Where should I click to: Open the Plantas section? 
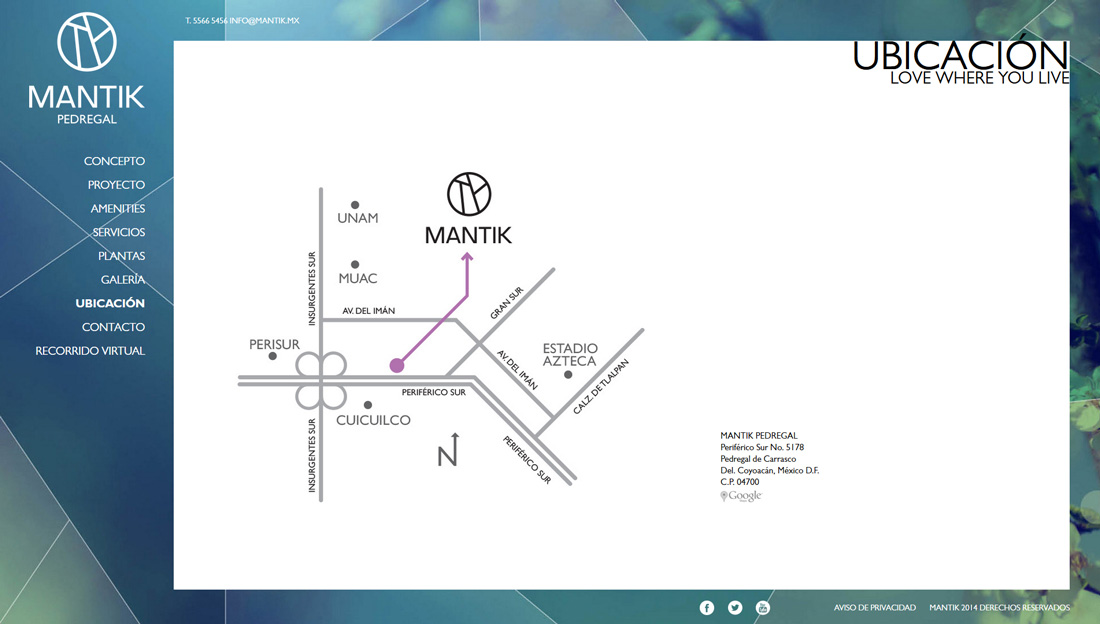coord(121,256)
